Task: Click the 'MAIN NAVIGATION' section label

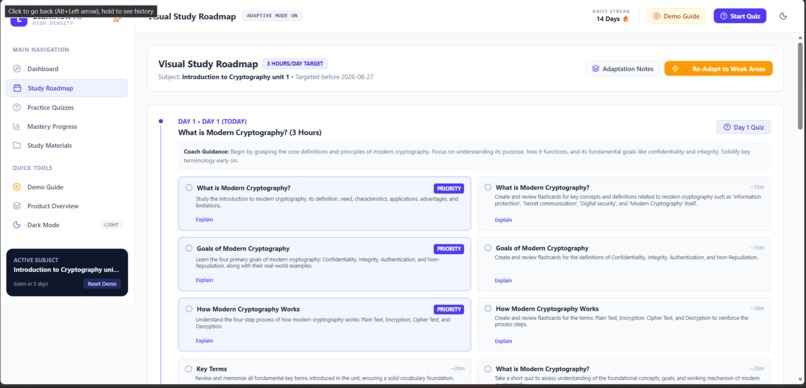Action: point(41,50)
